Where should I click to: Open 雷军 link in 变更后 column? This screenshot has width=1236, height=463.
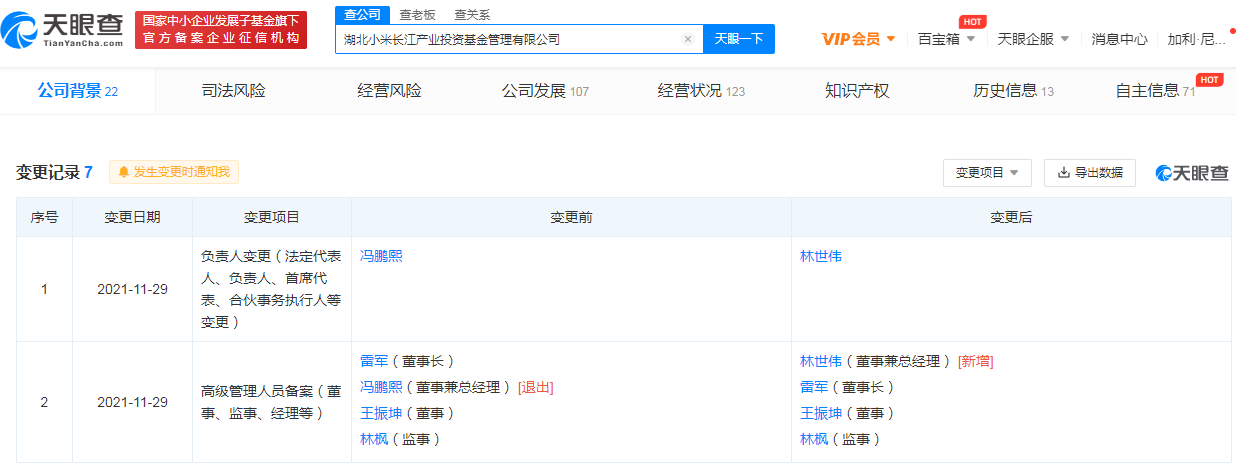point(814,387)
